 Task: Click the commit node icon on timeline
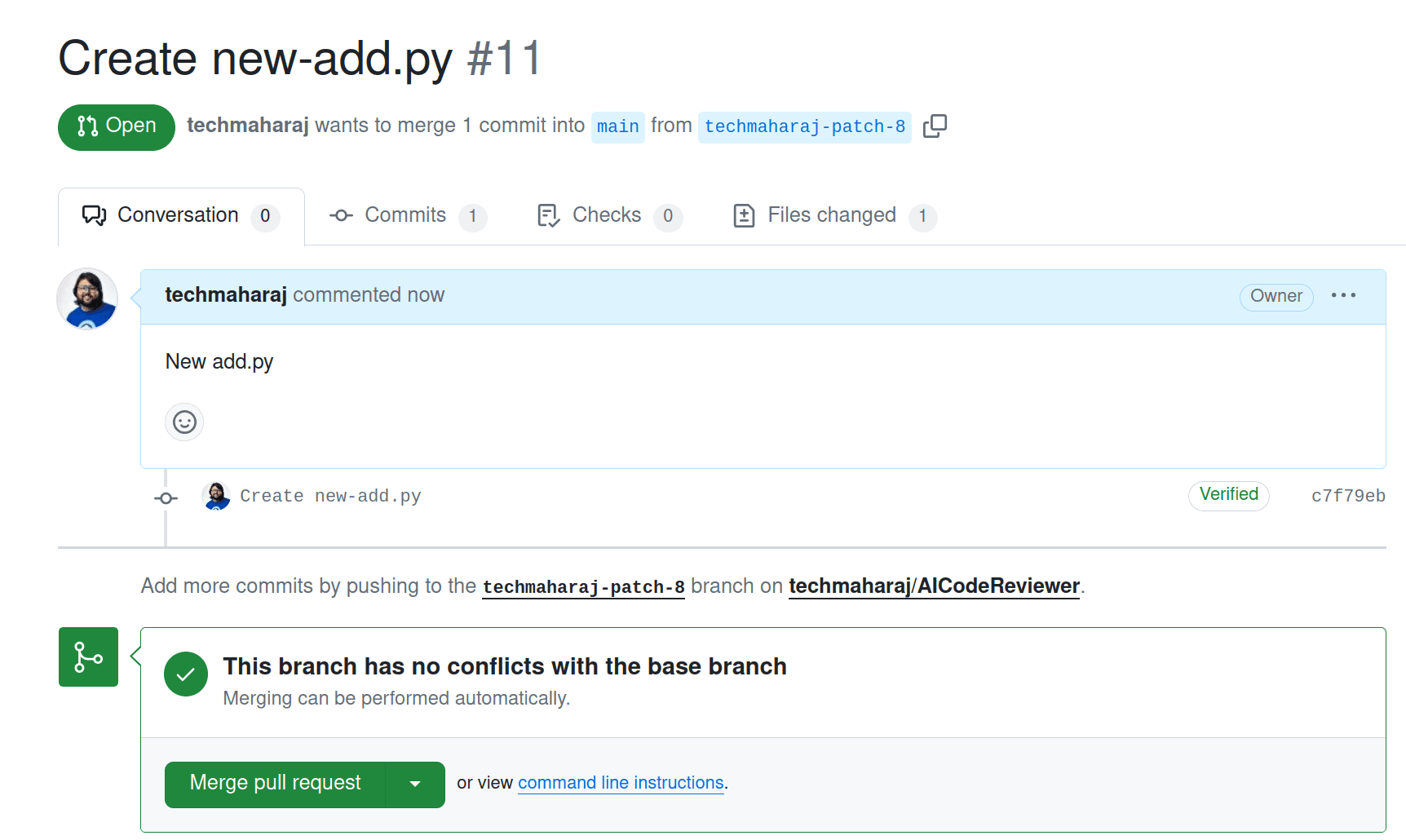click(166, 497)
